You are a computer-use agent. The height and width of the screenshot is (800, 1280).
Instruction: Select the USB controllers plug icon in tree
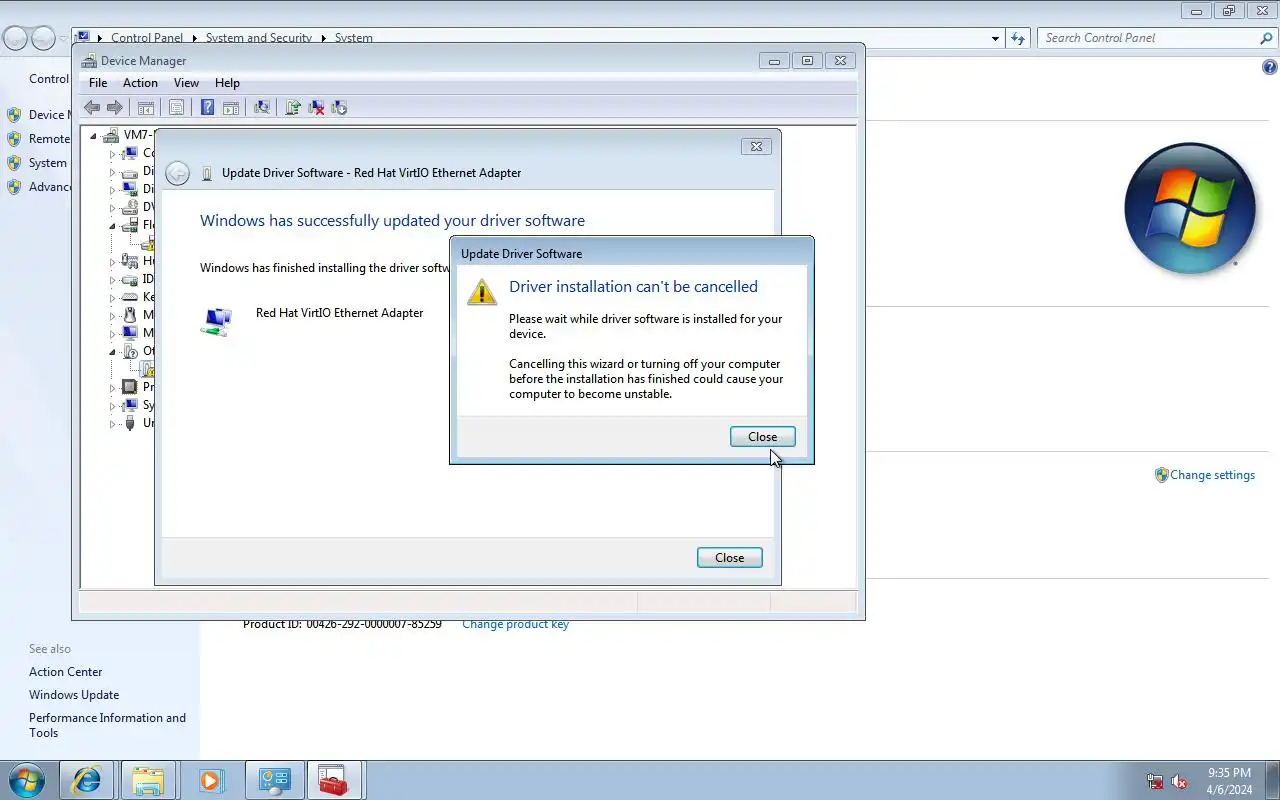(129, 423)
